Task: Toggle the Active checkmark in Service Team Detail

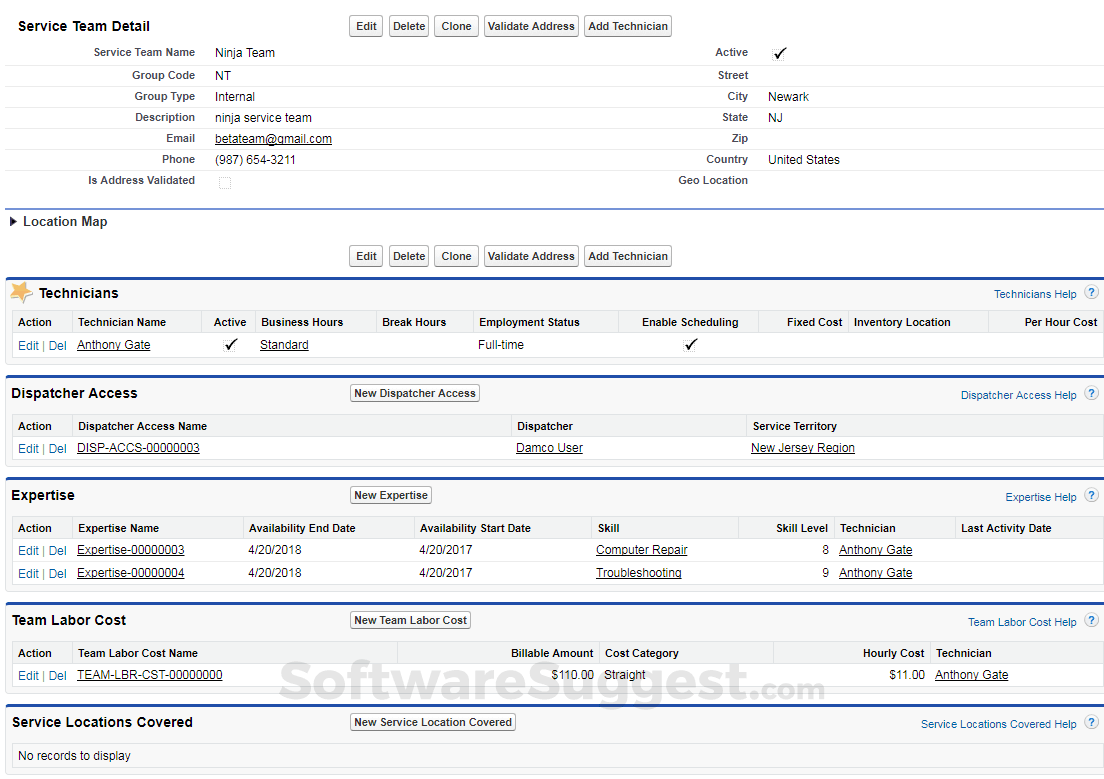Action: point(780,54)
